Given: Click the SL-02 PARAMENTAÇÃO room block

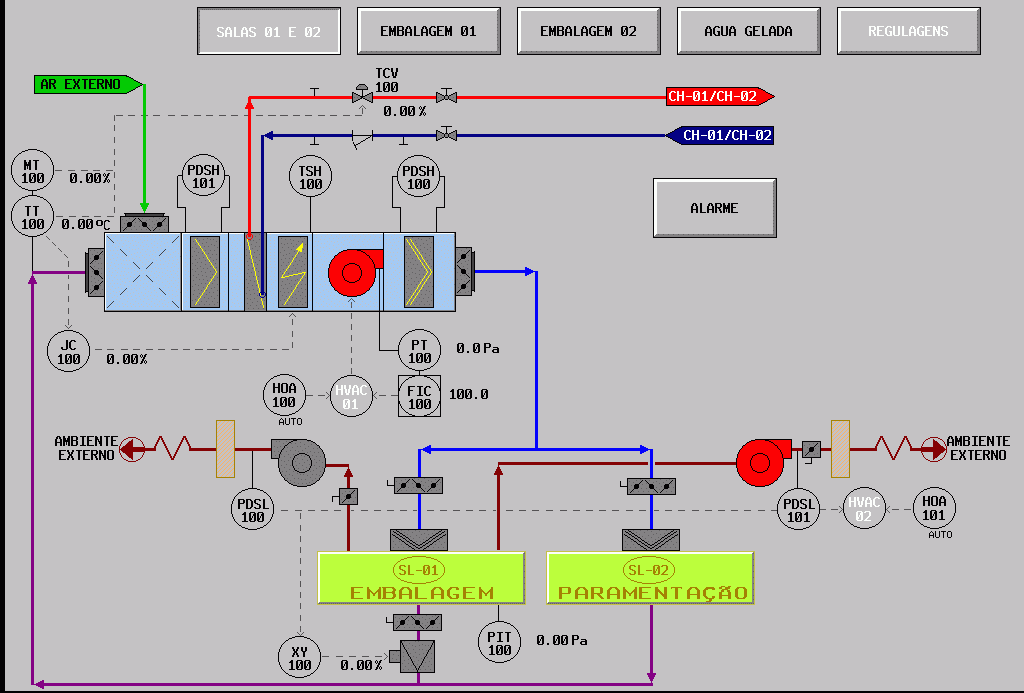Looking at the screenshot, I should (x=651, y=578).
